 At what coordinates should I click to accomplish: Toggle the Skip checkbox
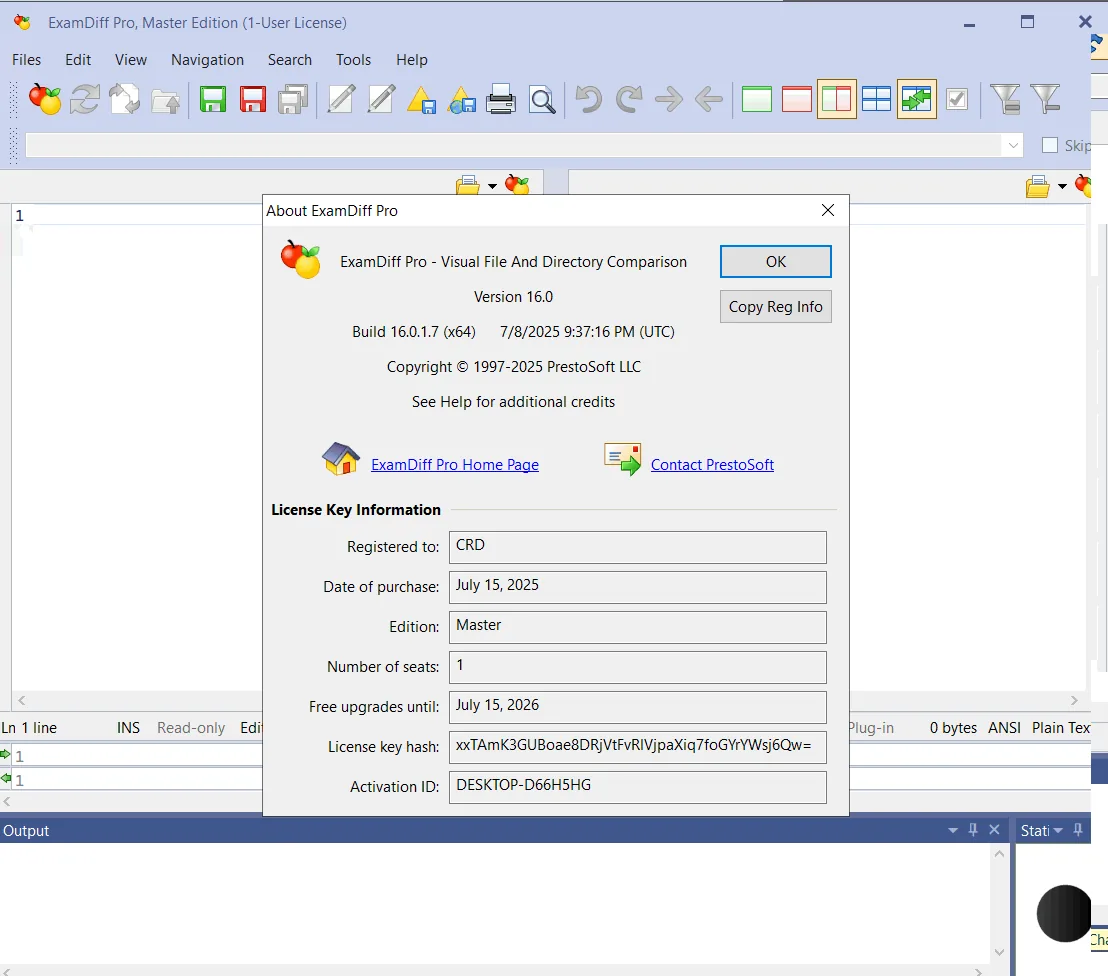[1050, 145]
